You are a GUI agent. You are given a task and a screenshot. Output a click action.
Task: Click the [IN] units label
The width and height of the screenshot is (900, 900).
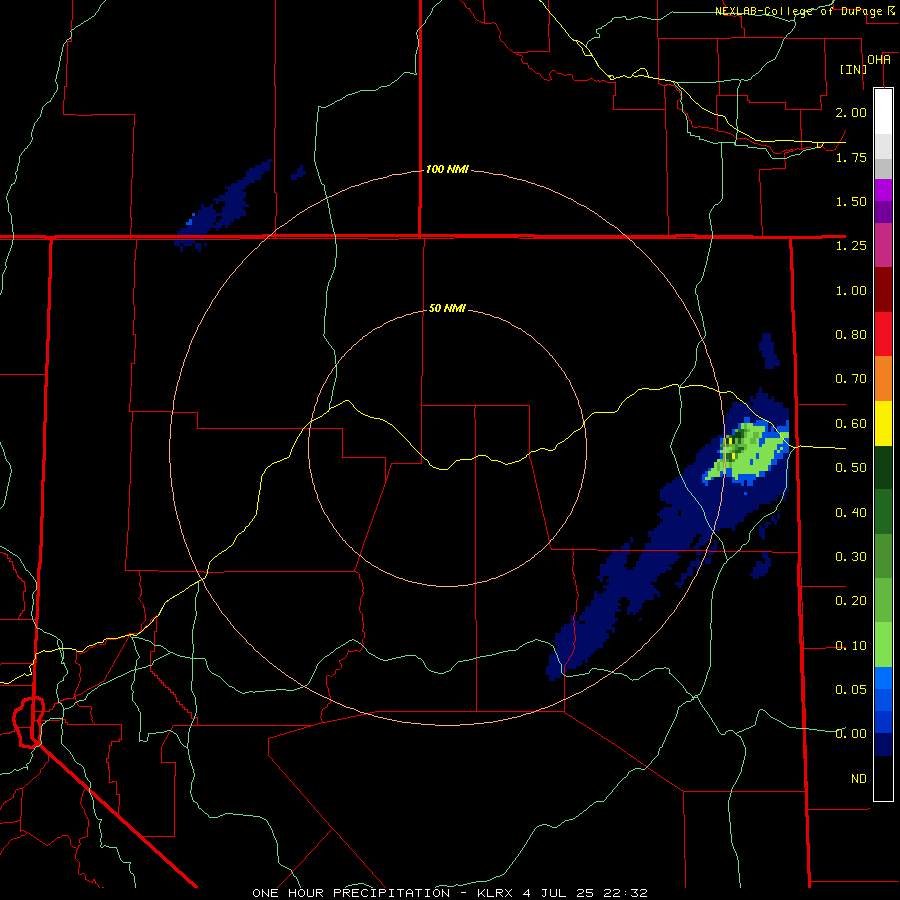[x=853, y=69]
